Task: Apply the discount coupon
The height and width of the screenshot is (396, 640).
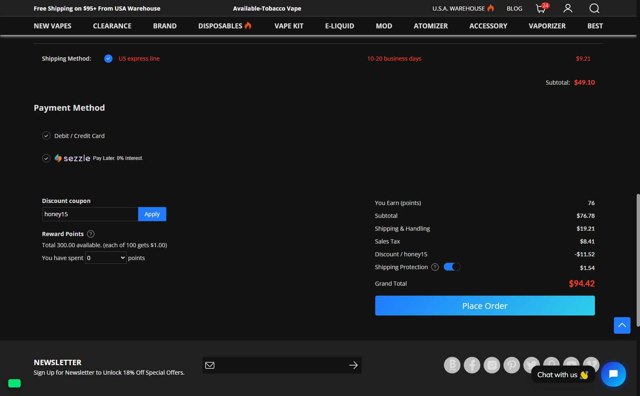Action: (152, 214)
